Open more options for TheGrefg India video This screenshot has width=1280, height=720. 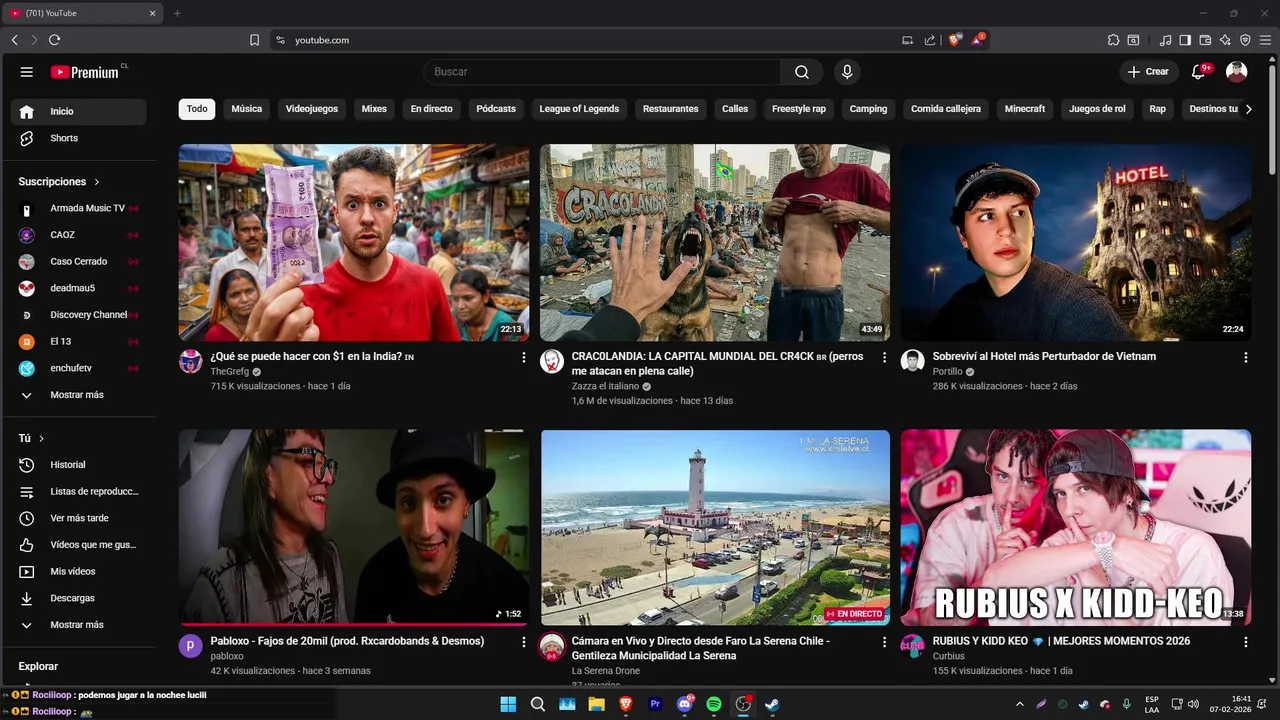[x=523, y=357]
